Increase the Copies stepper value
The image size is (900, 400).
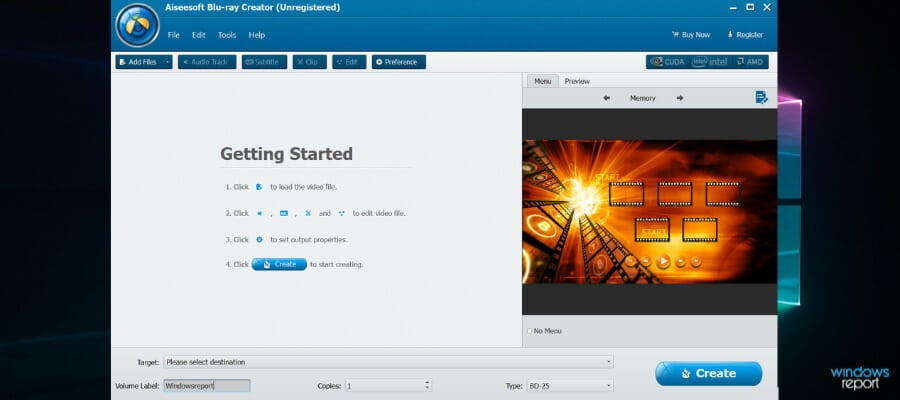point(427,383)
